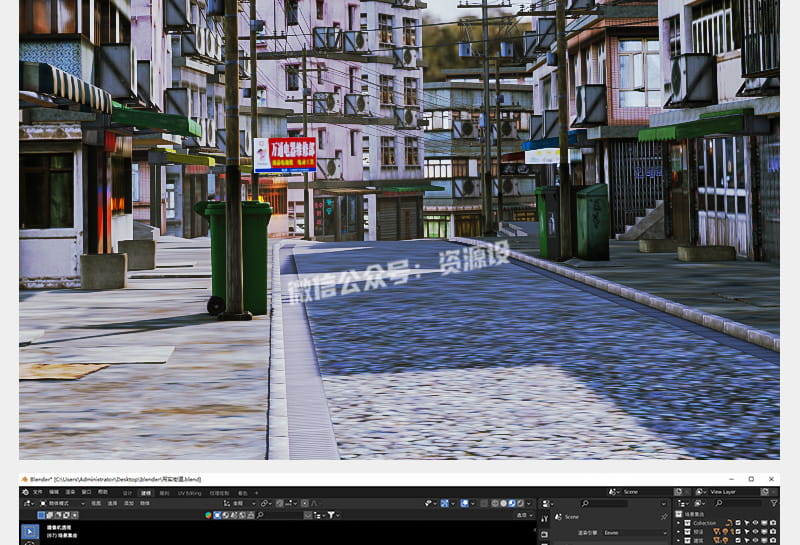This screenshot has height=545, width=800.
Task: Expand the Collection tree item in outliner
Action: pos(679,523)
